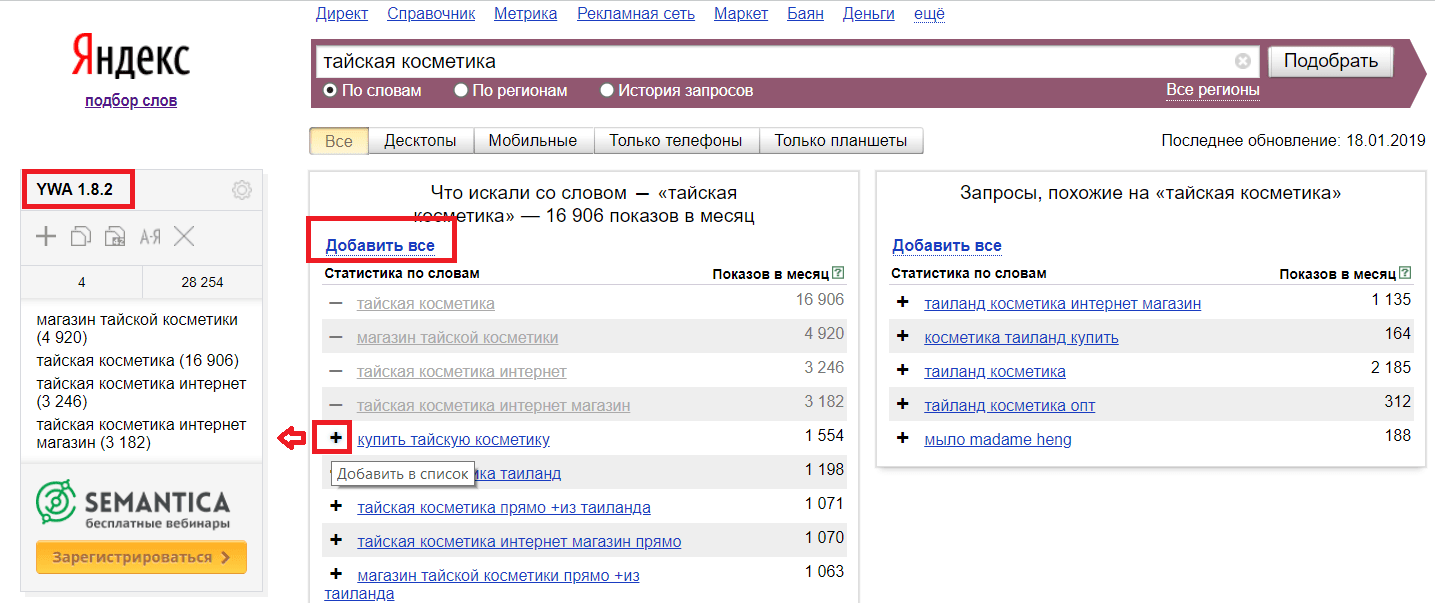This screenshot has width=1435, height=603.
Task: Open 'Деньги' in top navigation
Action: (x=869, y=13)
